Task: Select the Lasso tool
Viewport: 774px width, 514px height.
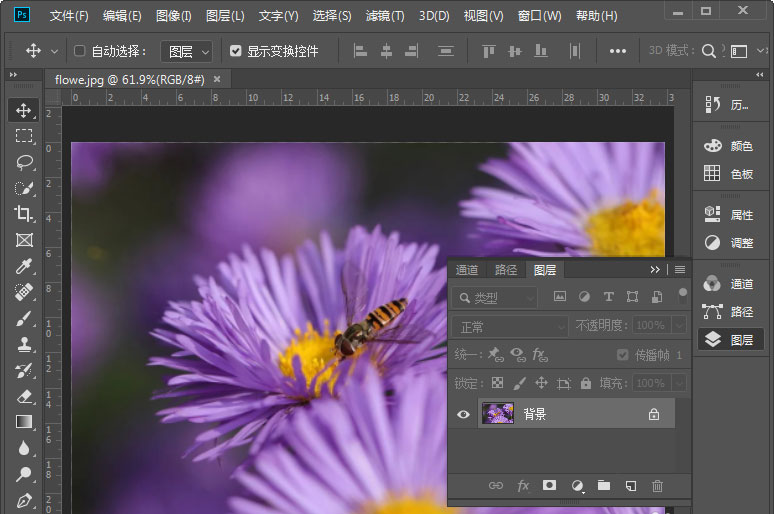Action: 23,162
